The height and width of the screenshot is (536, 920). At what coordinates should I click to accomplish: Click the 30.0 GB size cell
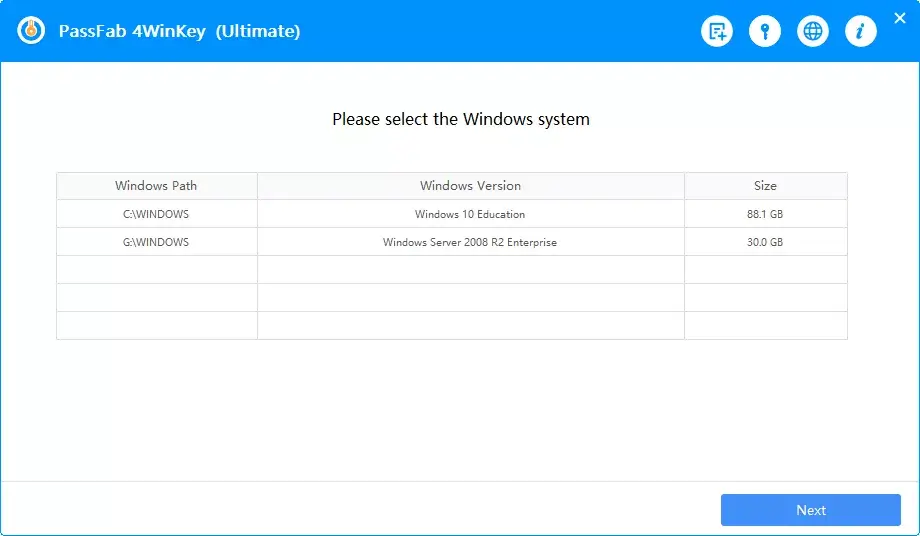click(765, 242)
